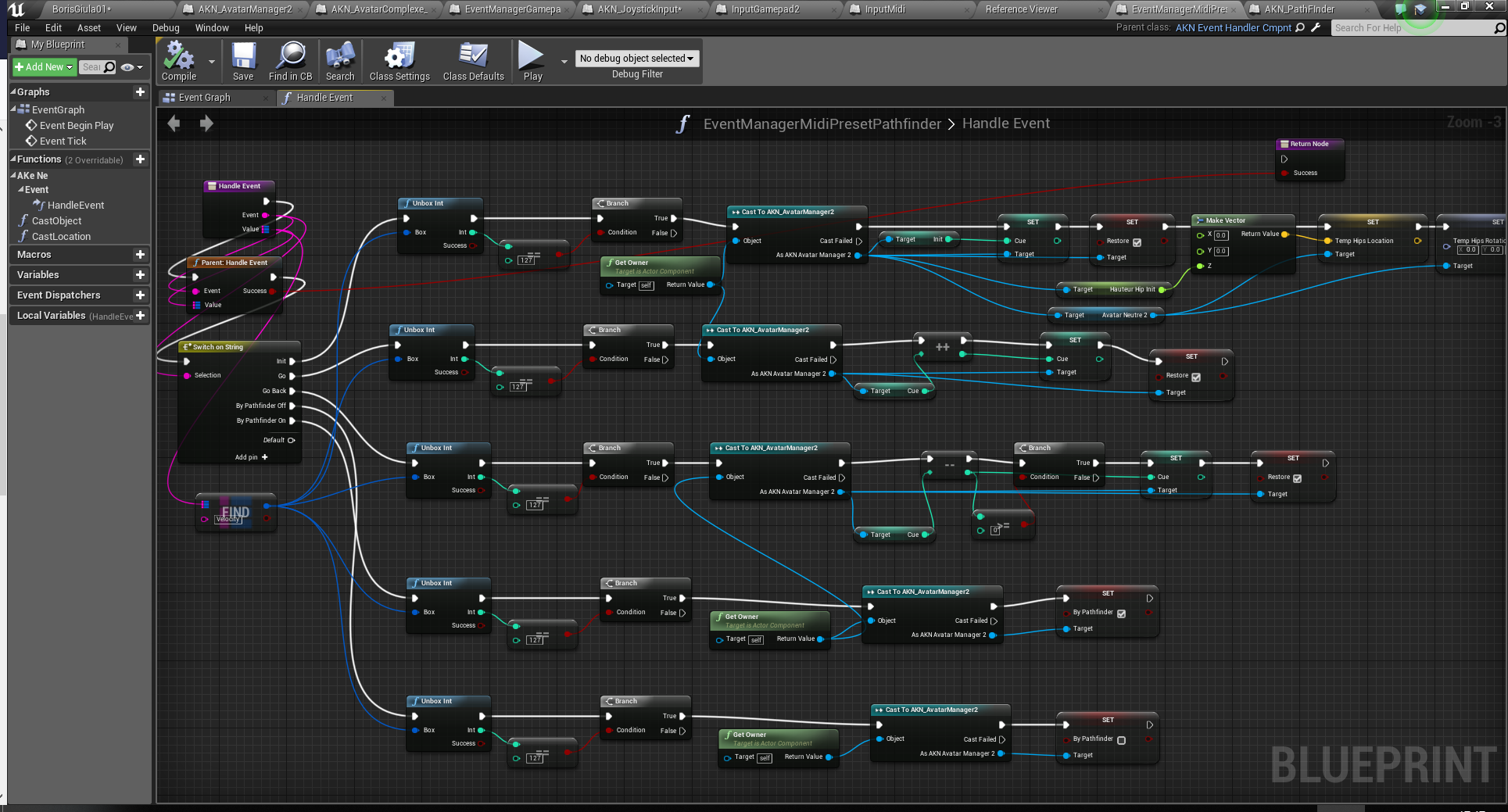This screenshot has height=812, width=1508.
Task: Browse to parent class in Content Browser
Action: point(1300,27)
